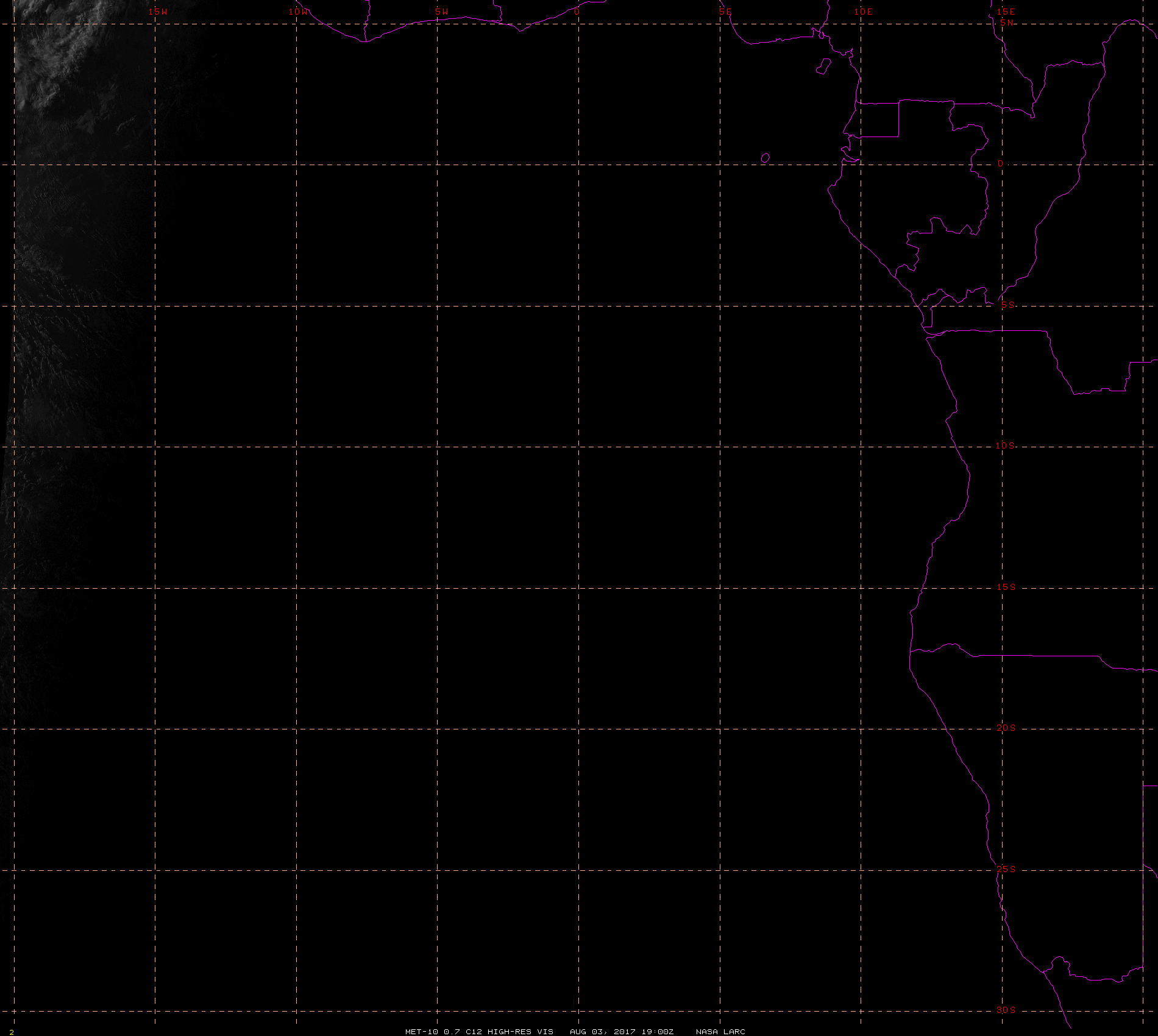
Task: Click the MET-10 0.7 C12 HIGH-RES VIS caption
Action: click(479, 1031)
